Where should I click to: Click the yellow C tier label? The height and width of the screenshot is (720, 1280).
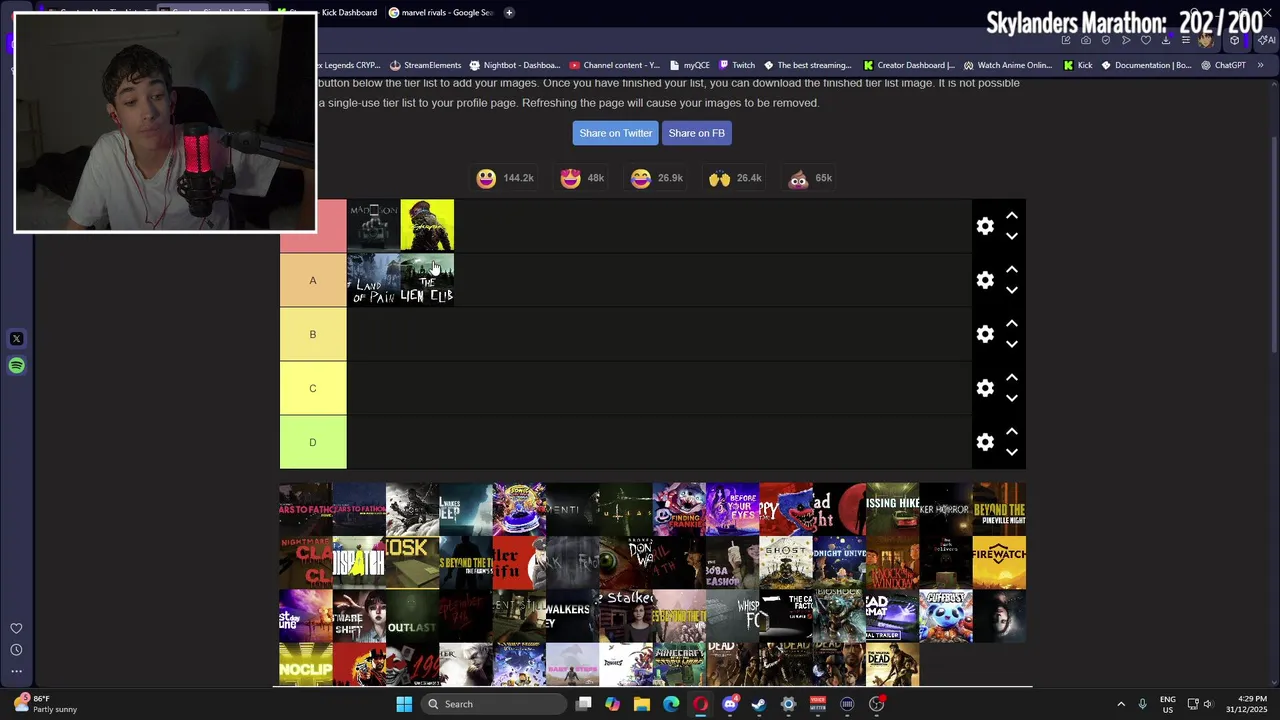coord(313,388)
